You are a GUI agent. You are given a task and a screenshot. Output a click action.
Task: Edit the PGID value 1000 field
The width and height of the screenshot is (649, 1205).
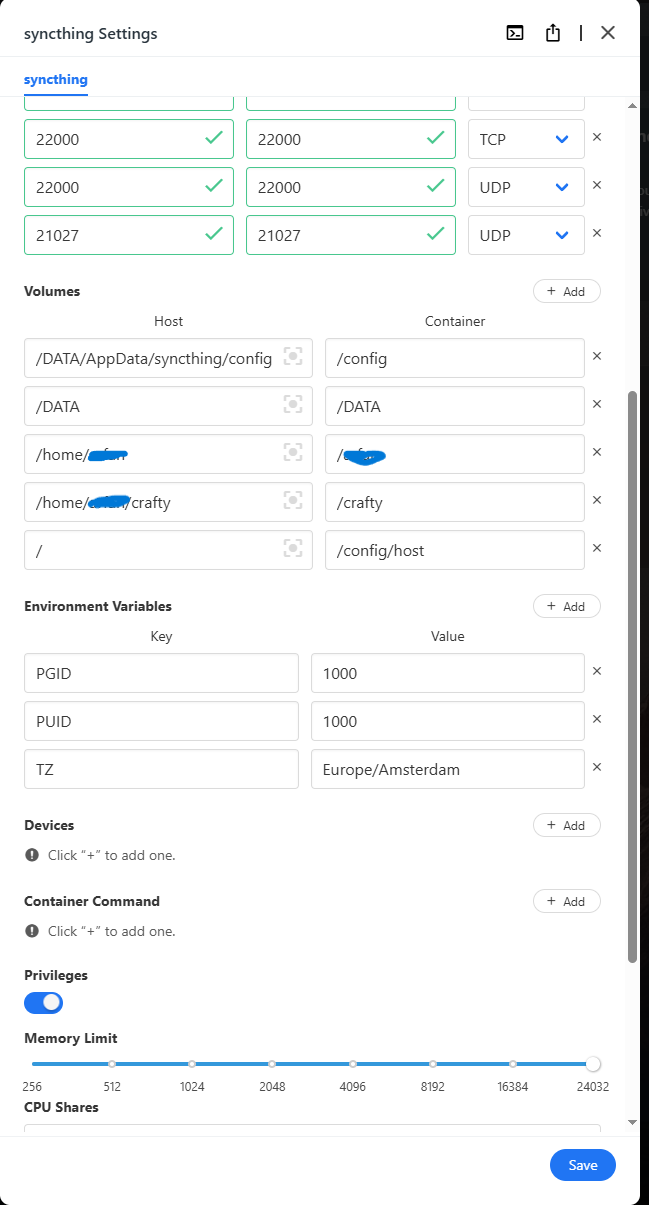click(448, 673)
